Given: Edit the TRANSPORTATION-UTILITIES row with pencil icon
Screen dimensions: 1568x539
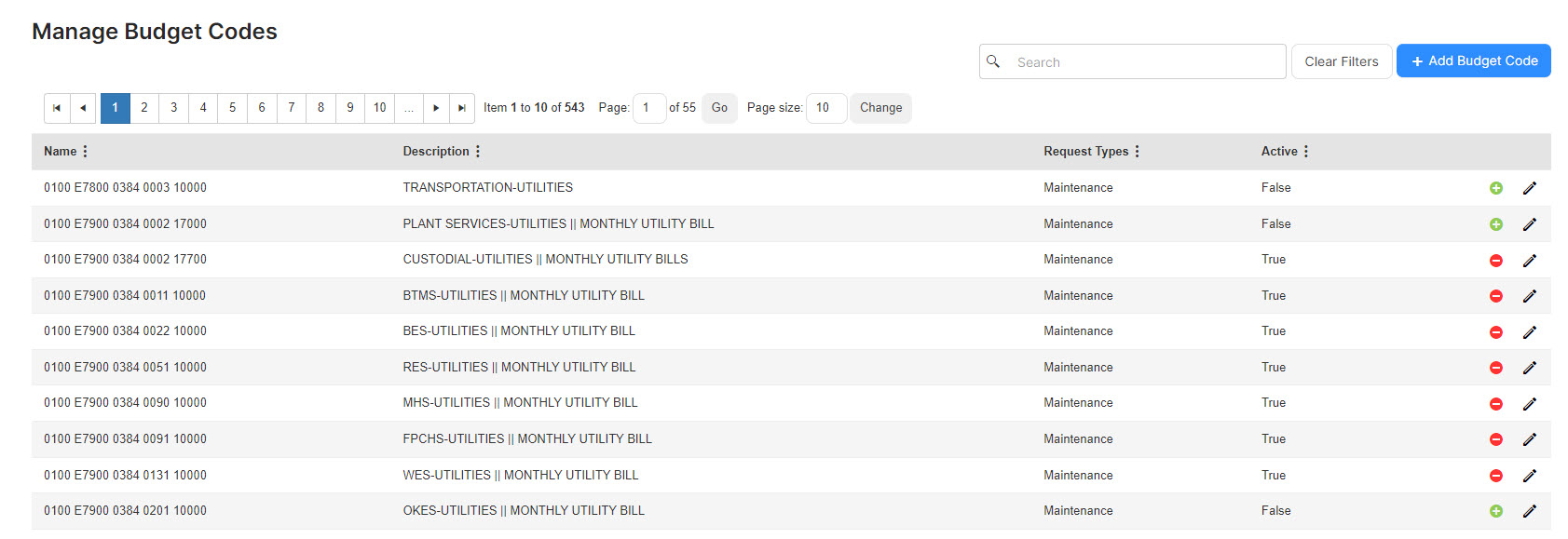Looking at the screenshot, I should point(1529,188).
